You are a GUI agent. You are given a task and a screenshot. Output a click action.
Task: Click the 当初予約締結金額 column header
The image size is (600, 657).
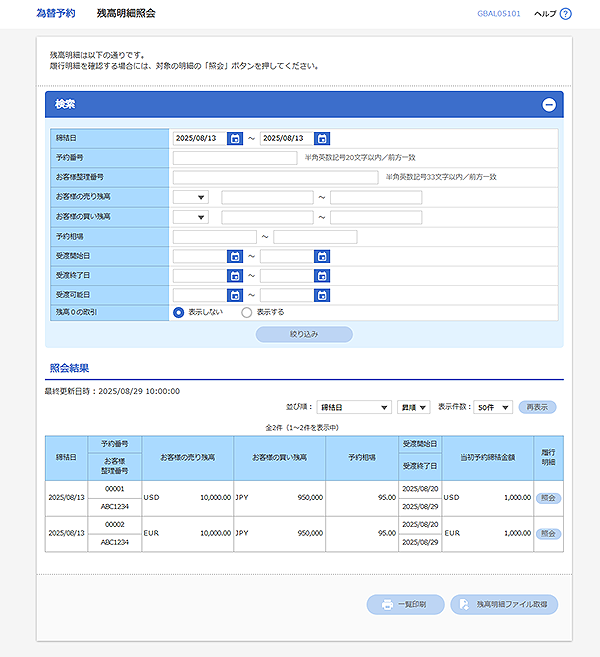pos(488,458)
